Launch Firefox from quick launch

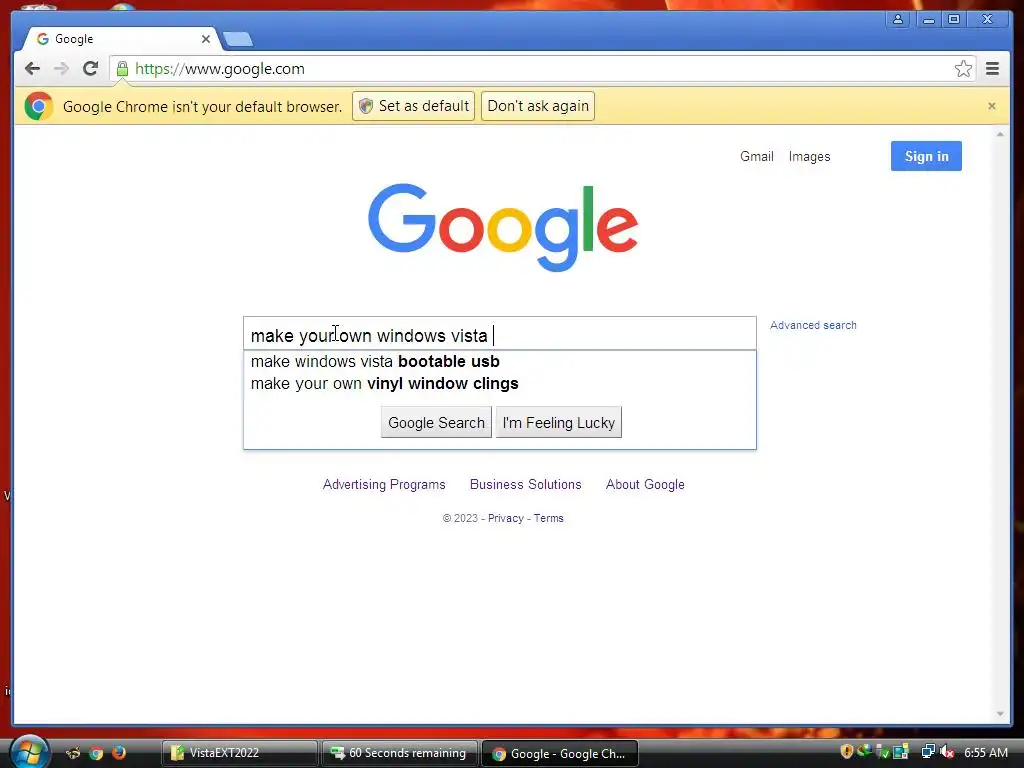[119, 753]
